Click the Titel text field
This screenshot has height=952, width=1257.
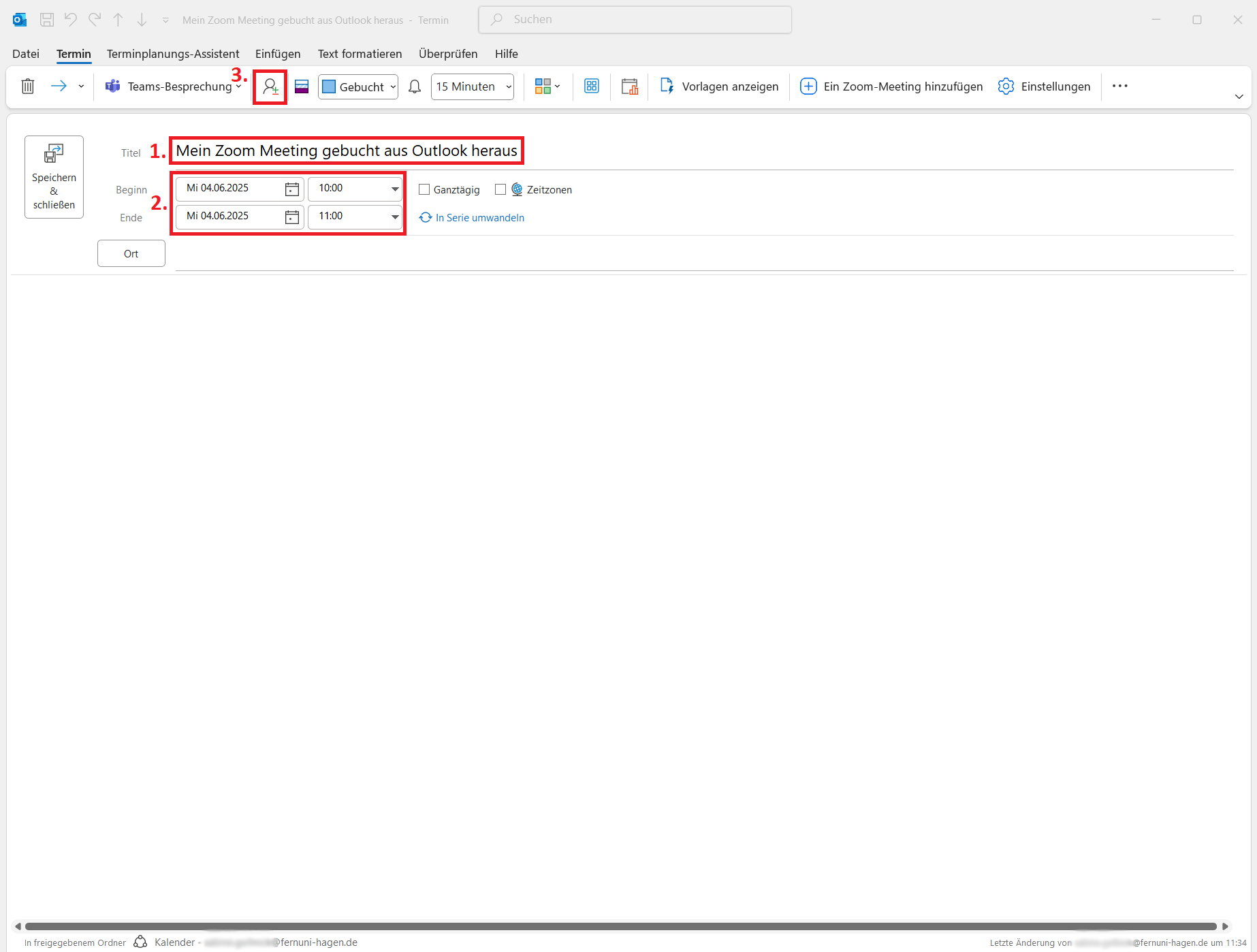pos(704,151)
